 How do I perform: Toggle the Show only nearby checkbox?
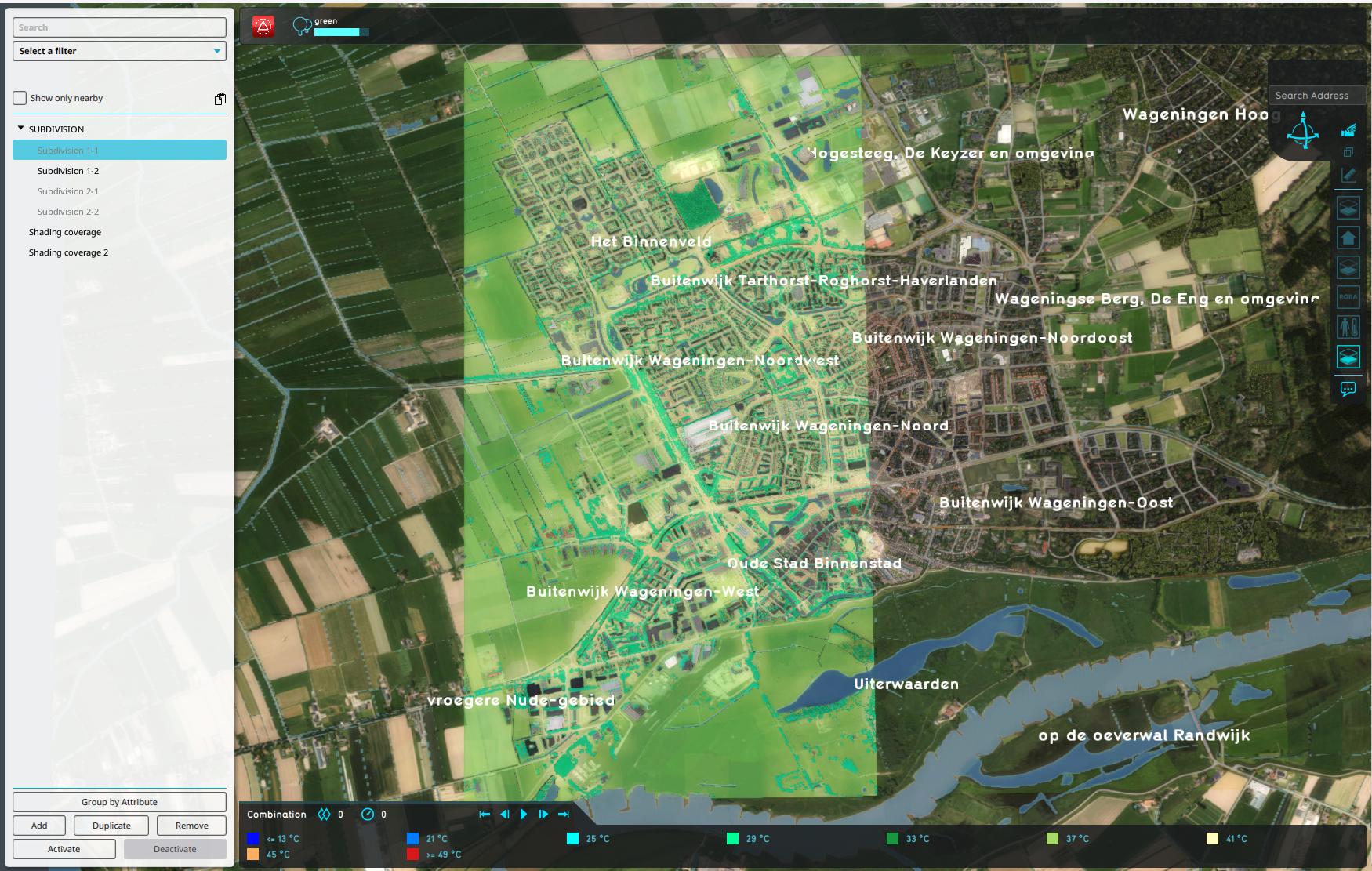click(x=20, y=98)
